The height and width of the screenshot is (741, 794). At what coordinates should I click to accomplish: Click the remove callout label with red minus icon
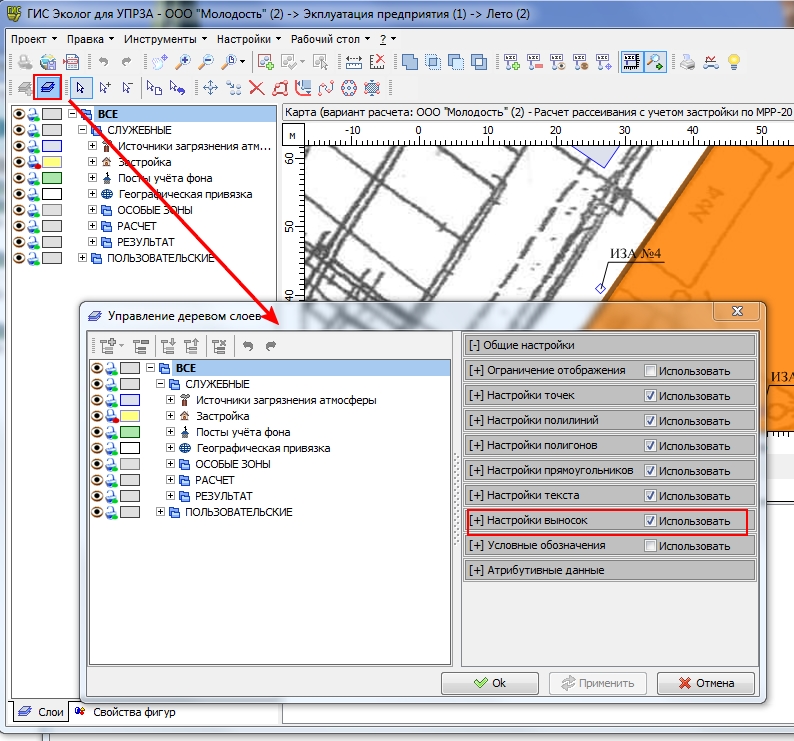(535, 62)
